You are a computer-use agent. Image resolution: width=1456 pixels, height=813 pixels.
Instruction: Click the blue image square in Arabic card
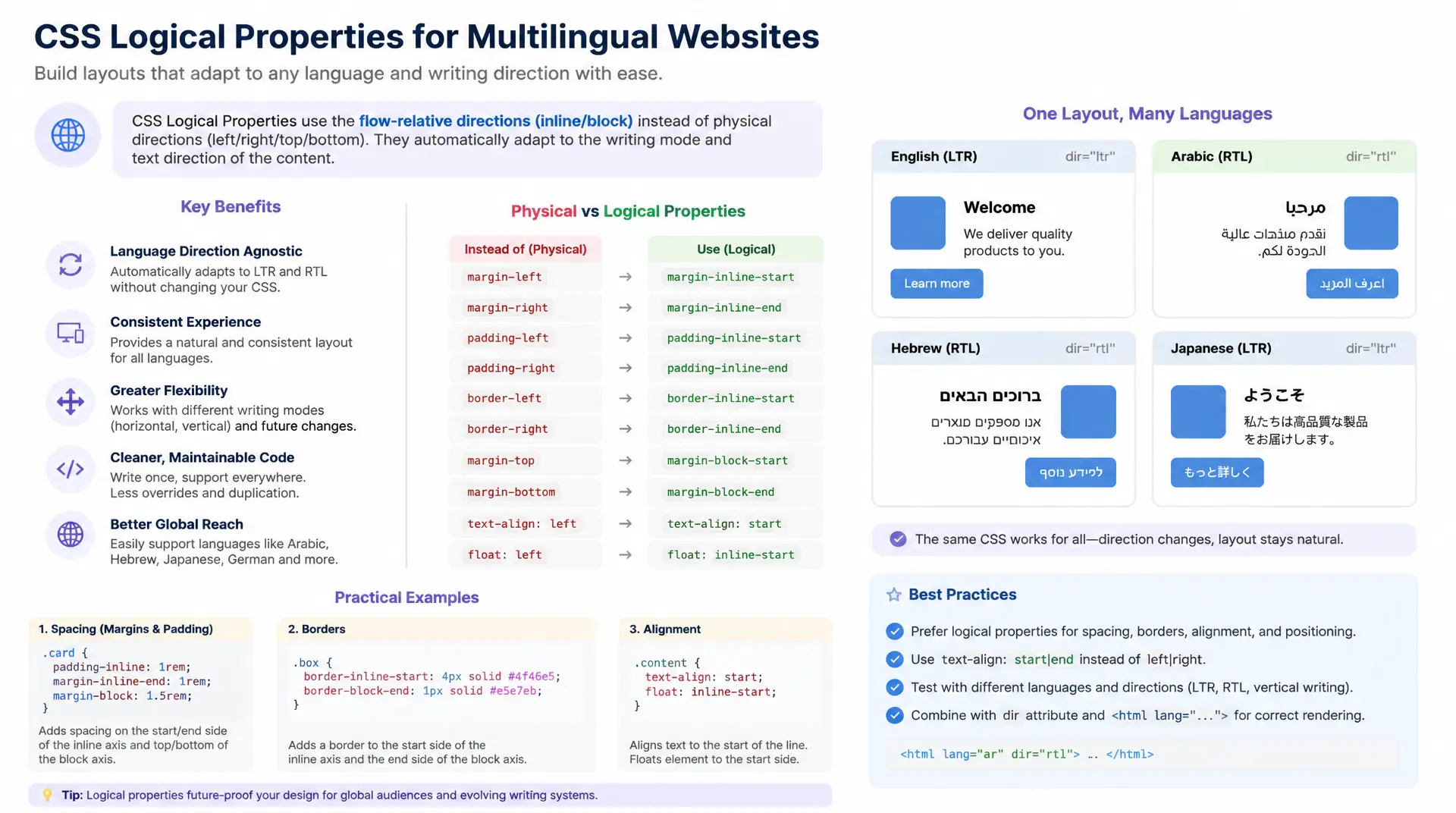[1371, 223]
